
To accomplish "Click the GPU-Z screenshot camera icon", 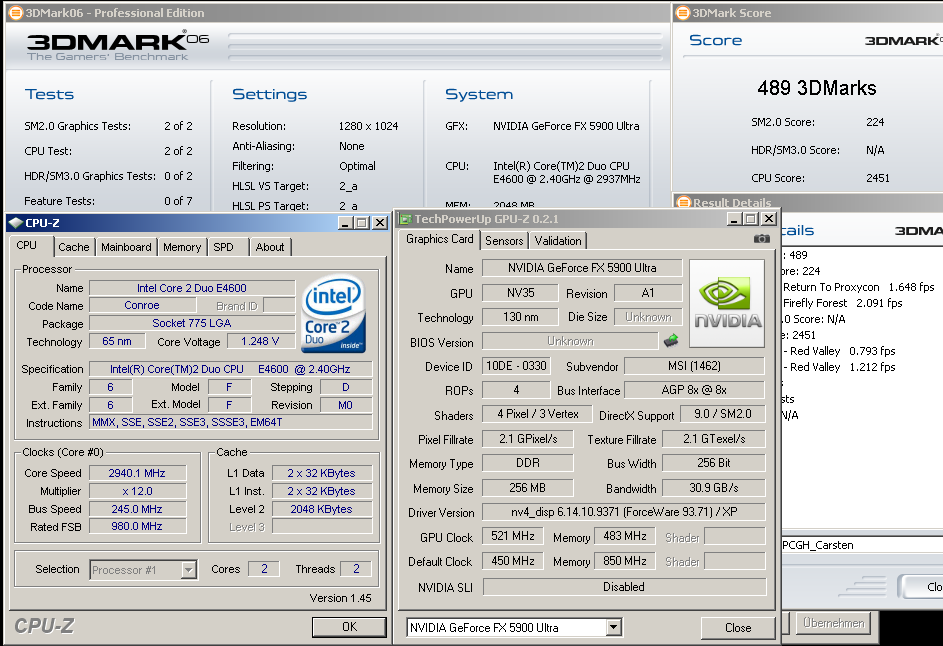I will [761, 239].
